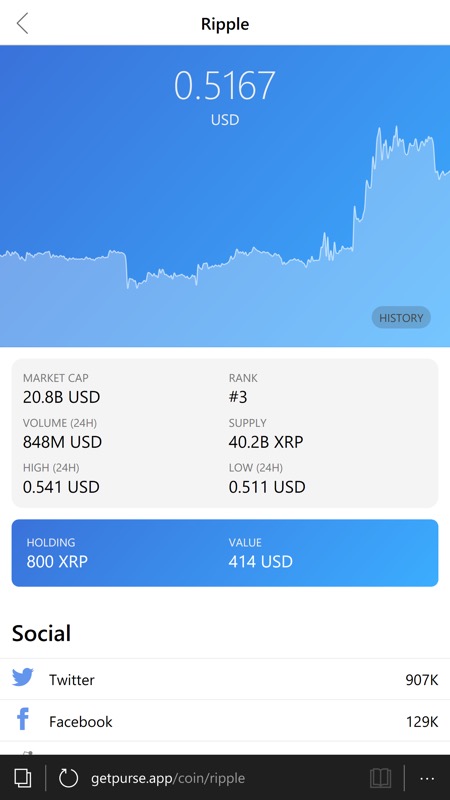Open the Twitter social row
450x800 pixels.
point(225,679)
